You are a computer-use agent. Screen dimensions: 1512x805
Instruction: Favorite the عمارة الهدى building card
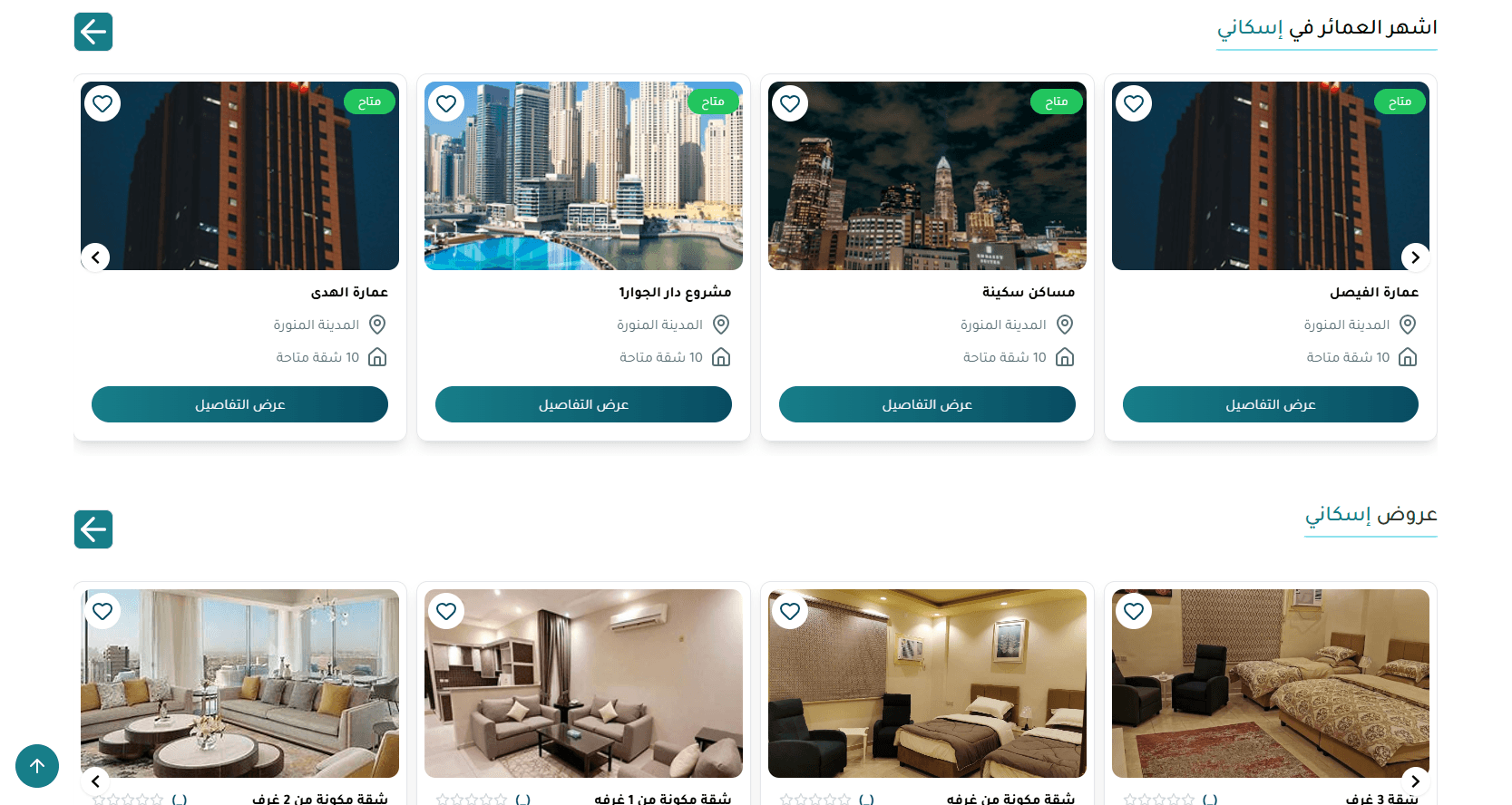[x=102, y=103]
